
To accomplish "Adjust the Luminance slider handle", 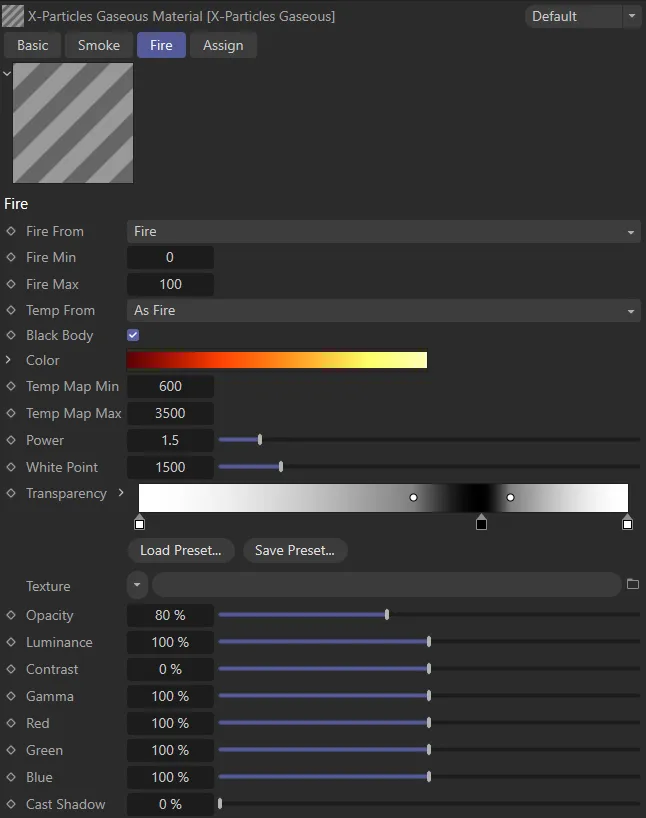I will (x=428, y=642).
